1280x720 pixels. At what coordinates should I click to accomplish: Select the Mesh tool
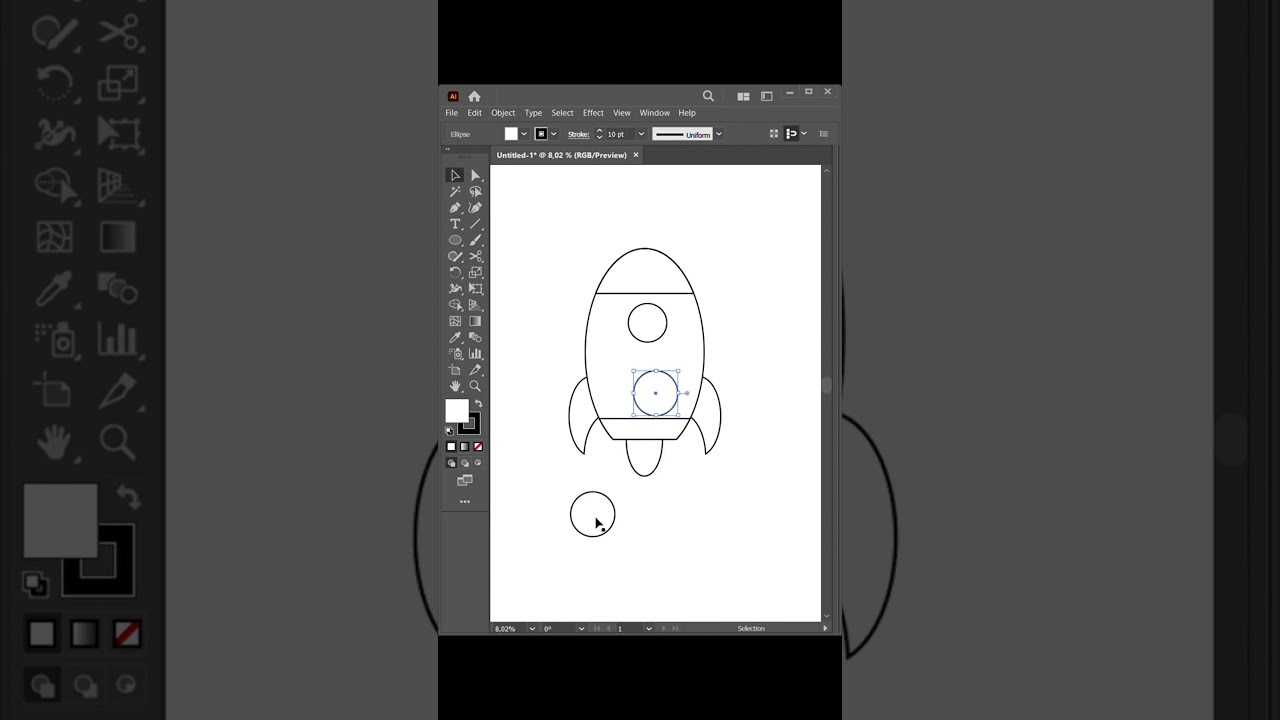pos(455,321)
